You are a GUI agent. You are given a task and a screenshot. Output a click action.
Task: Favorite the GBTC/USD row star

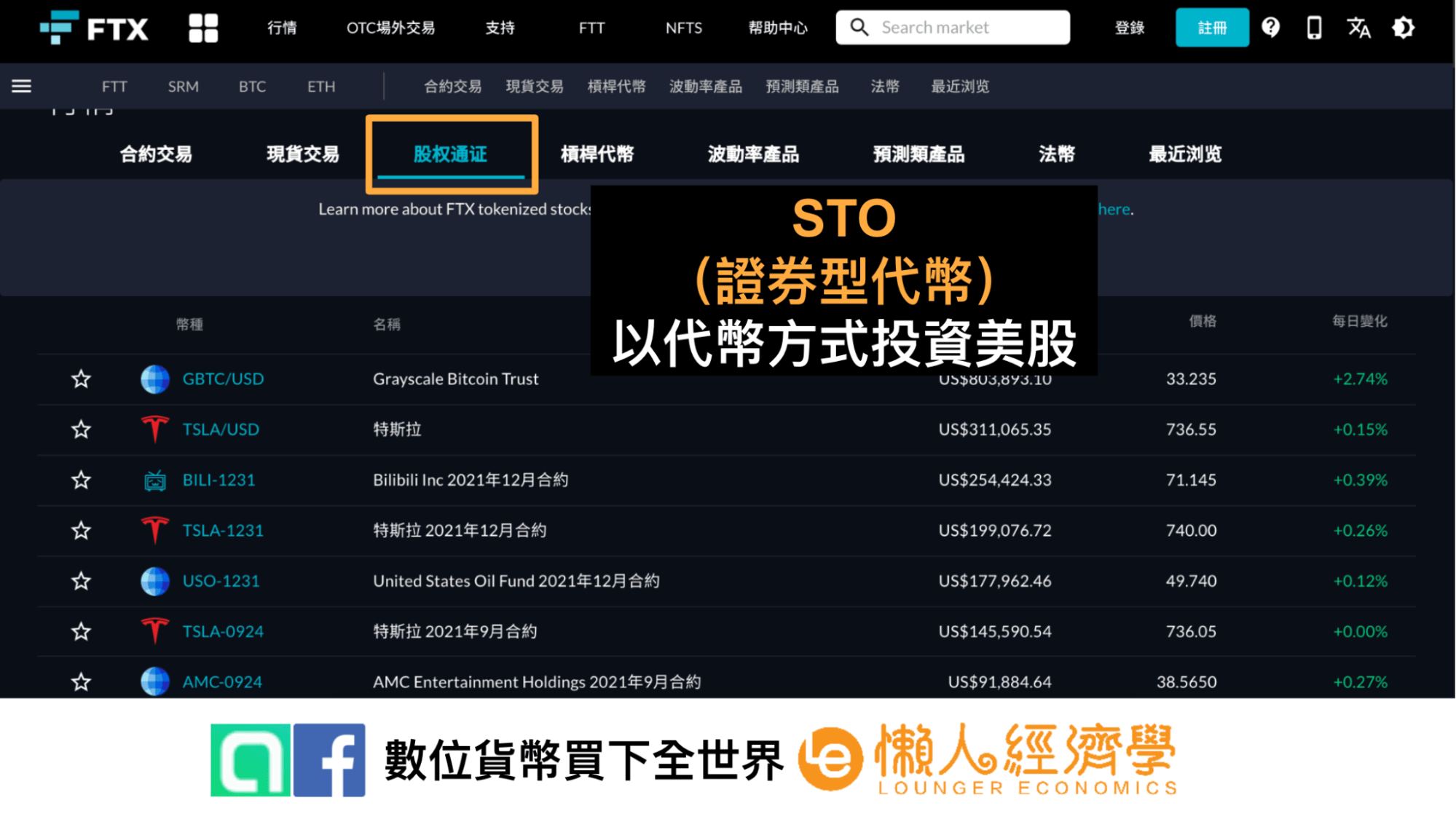[x=81, y=379]
